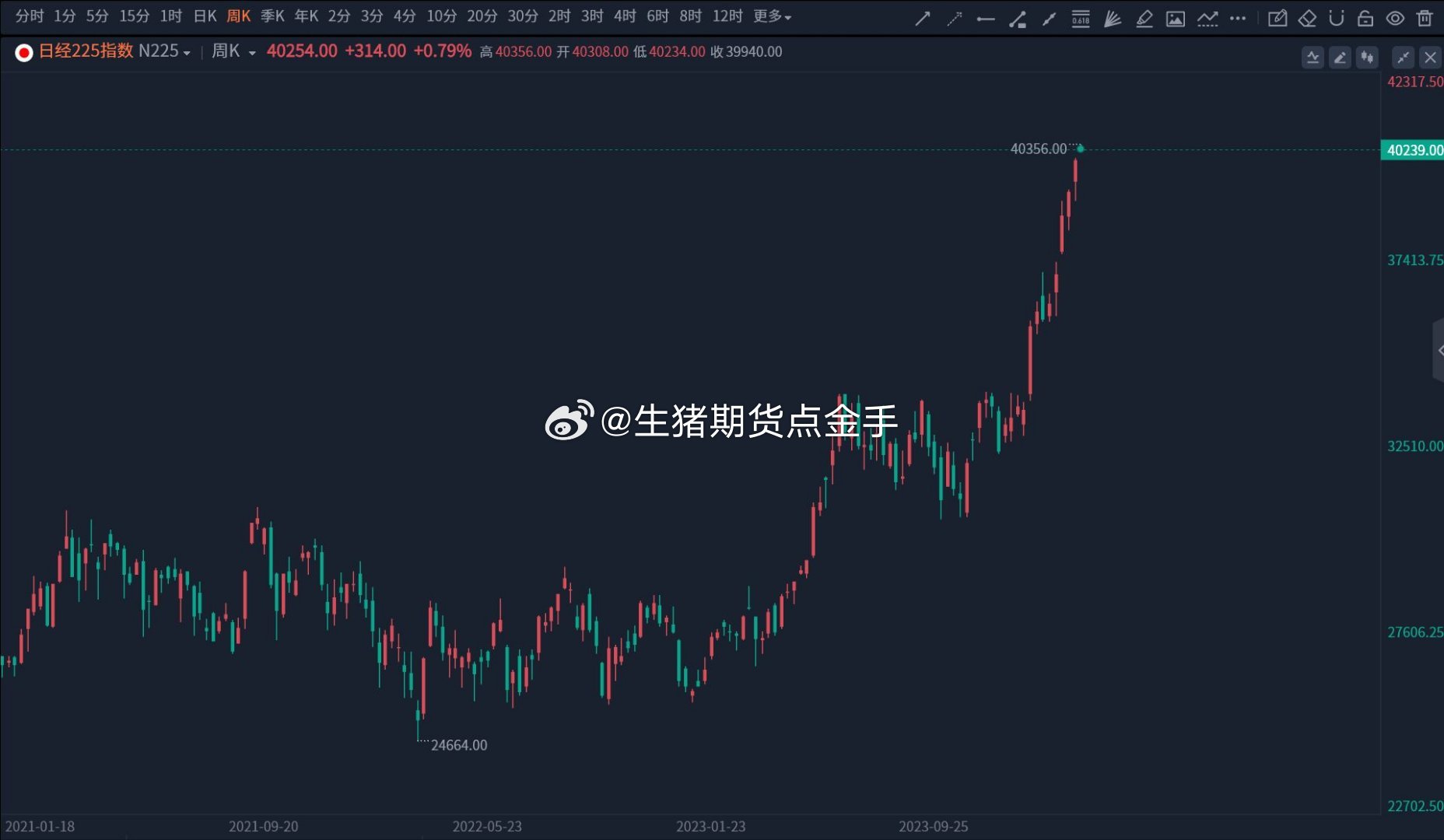The width and height of the screenshot is (1444, 840).
Task: Select the trend projection line tool
Action: (1207, 18)
